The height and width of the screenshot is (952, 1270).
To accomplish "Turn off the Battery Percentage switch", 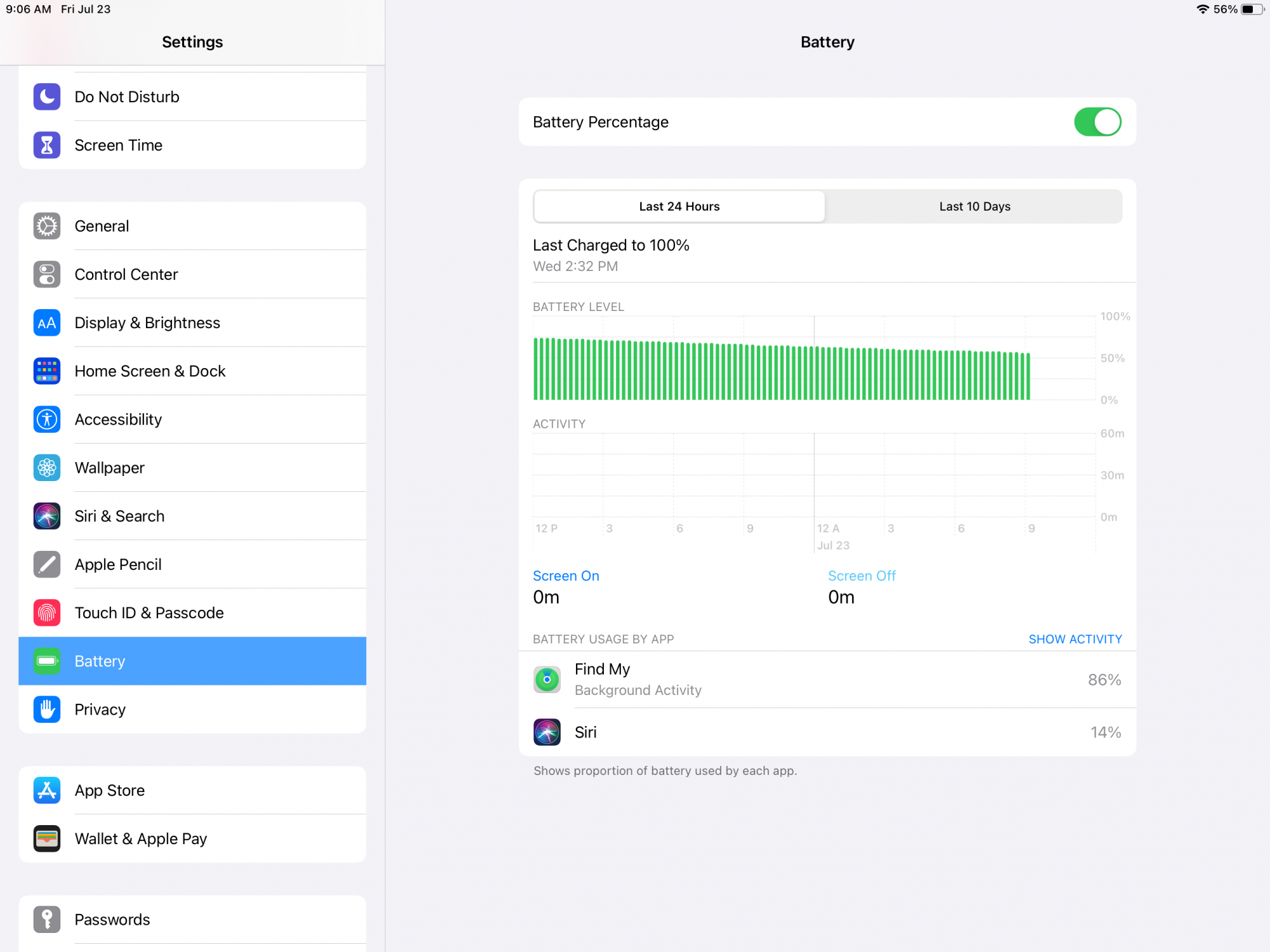I will click(x=1097, y=122).
